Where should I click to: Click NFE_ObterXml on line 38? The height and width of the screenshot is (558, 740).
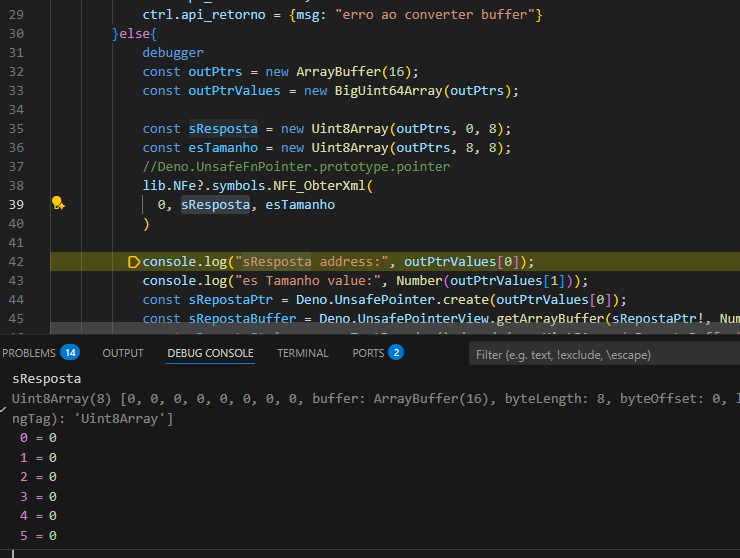(320, 186)
